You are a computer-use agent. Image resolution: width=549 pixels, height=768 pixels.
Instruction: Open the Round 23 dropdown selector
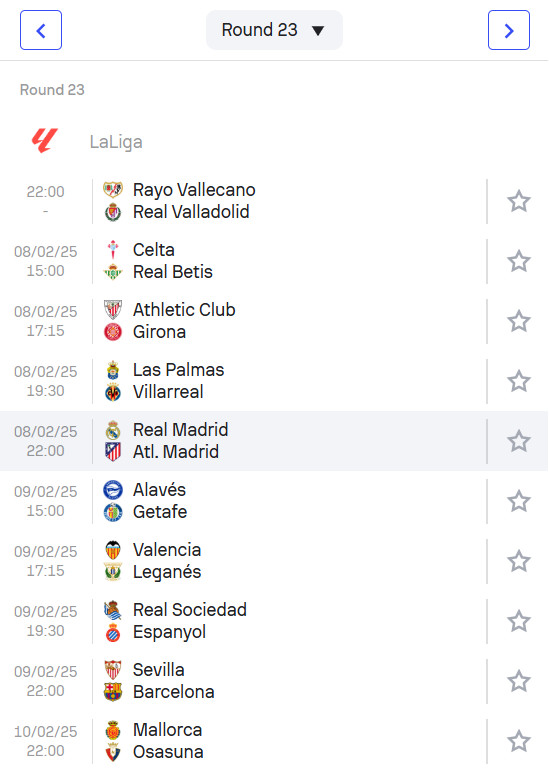274,30
